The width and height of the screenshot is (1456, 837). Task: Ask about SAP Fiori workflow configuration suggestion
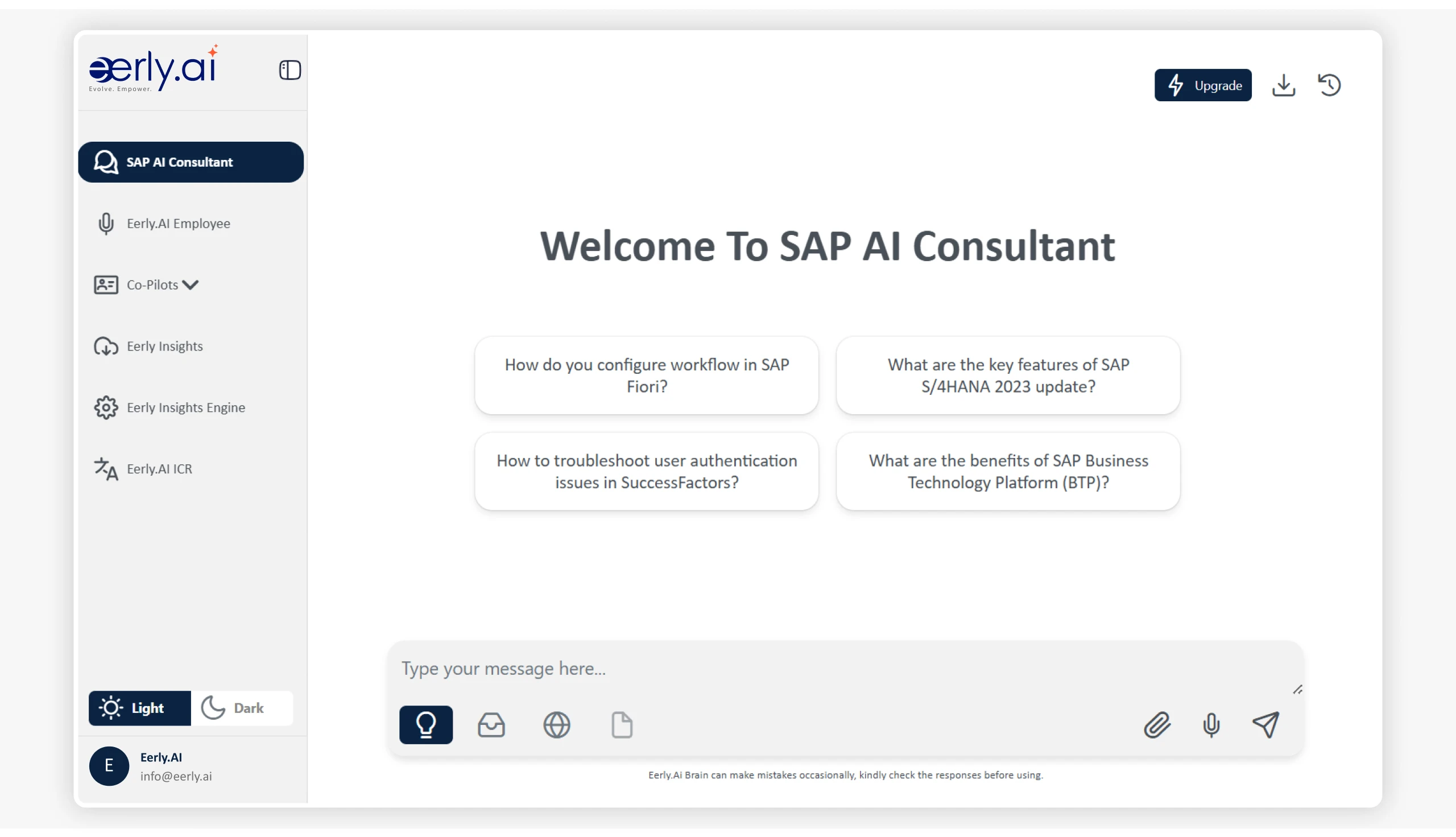point(647,376)
